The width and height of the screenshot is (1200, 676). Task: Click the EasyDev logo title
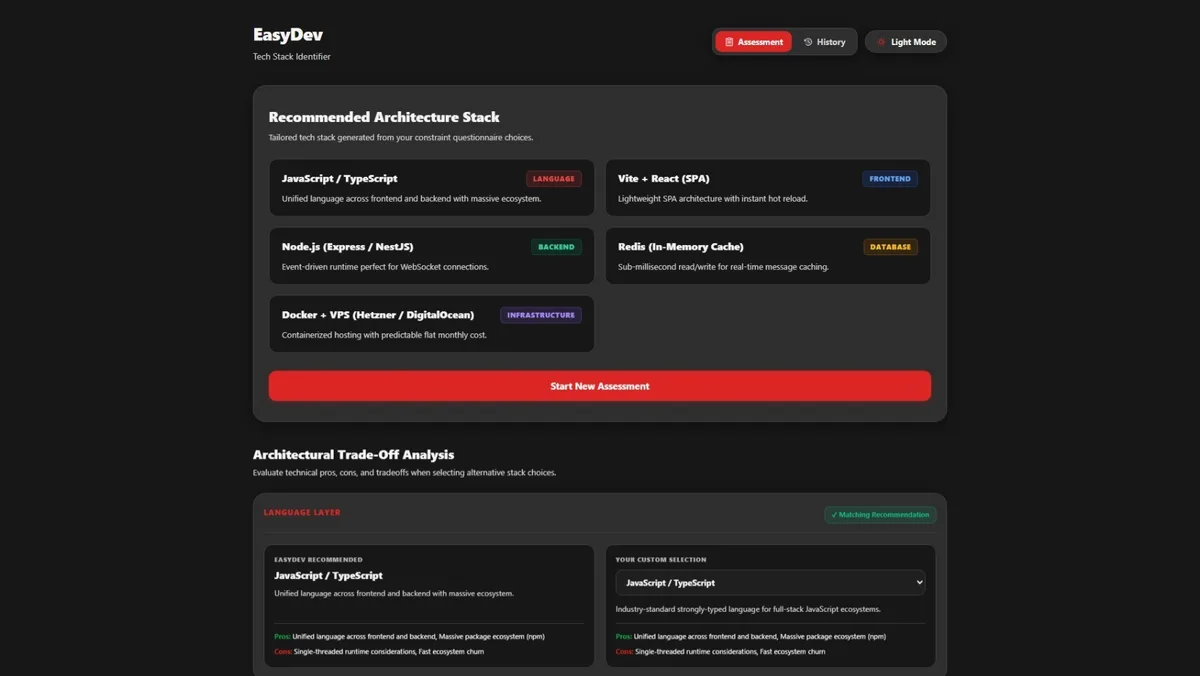[x=288, y=35]
